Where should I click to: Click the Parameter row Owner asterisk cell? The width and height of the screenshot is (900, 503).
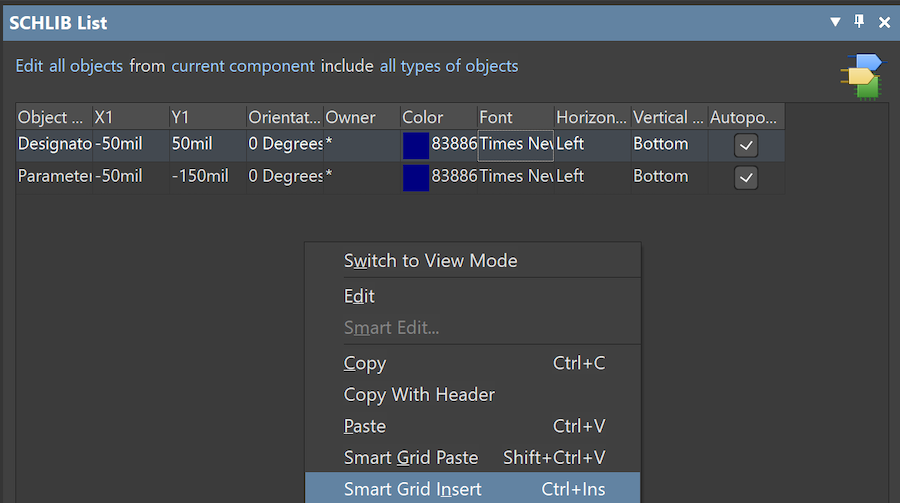pyautogui.click(x=362, y=176)
